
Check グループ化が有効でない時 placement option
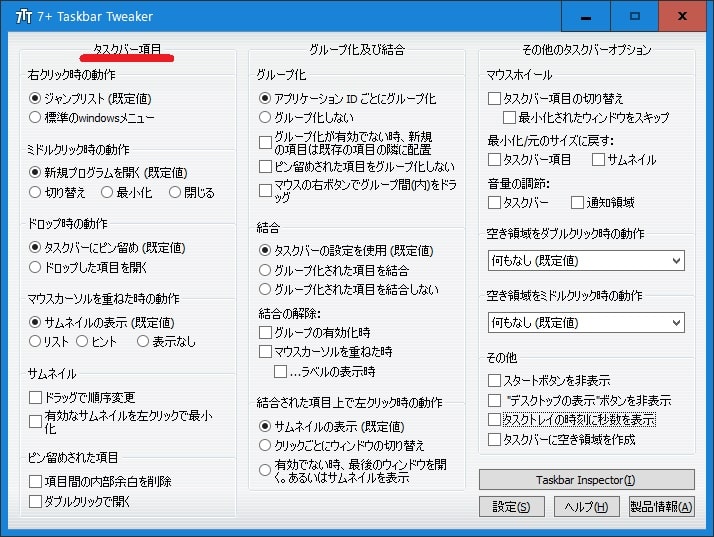pos(265,143)
